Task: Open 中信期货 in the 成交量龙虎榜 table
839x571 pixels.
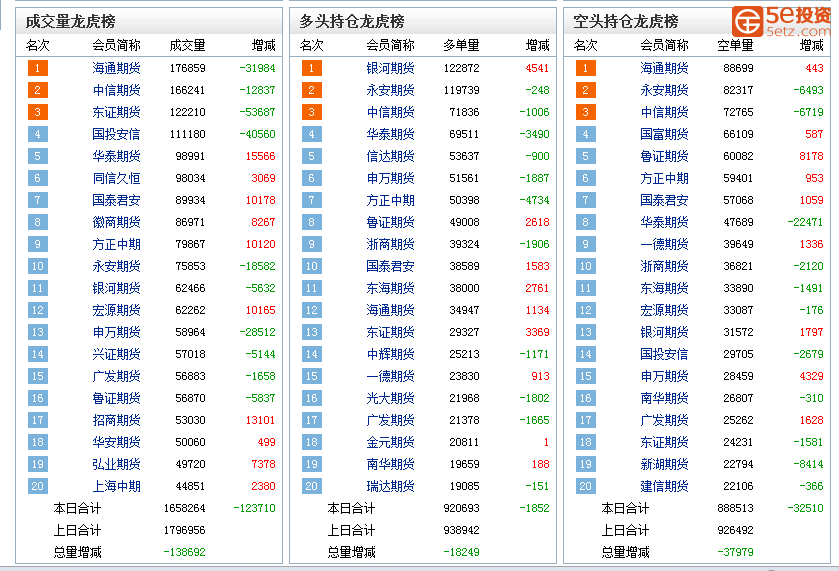Action: [x=116, y=90]
